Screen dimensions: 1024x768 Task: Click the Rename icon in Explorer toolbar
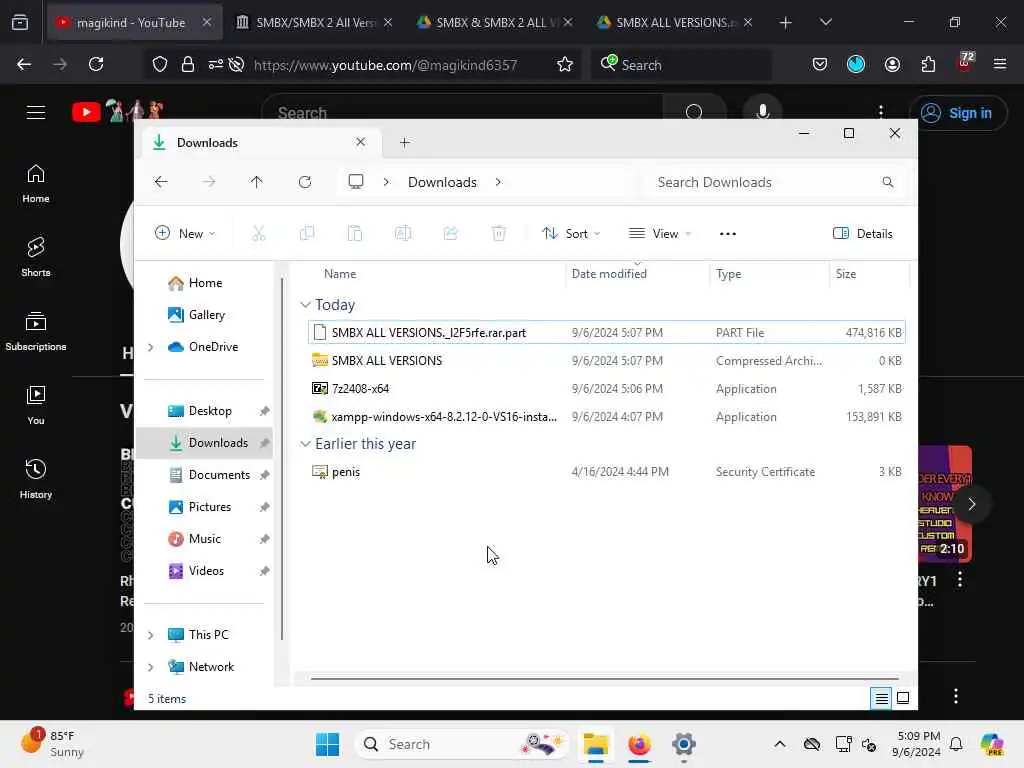[403, 233]
